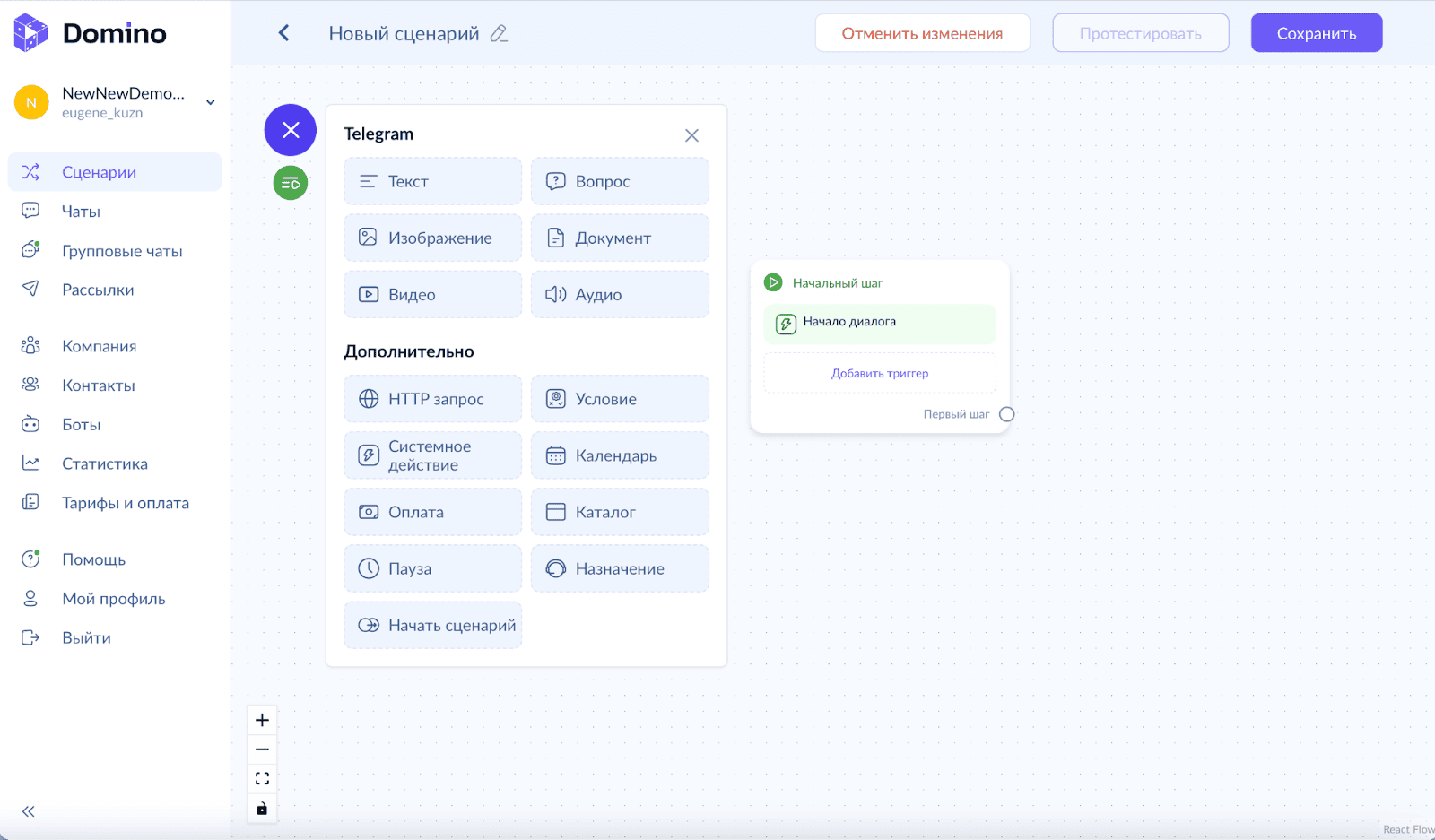Viewport: 1435px width, 840px height.
Task: Click the Мой профиль person icon
Action: 30,598
